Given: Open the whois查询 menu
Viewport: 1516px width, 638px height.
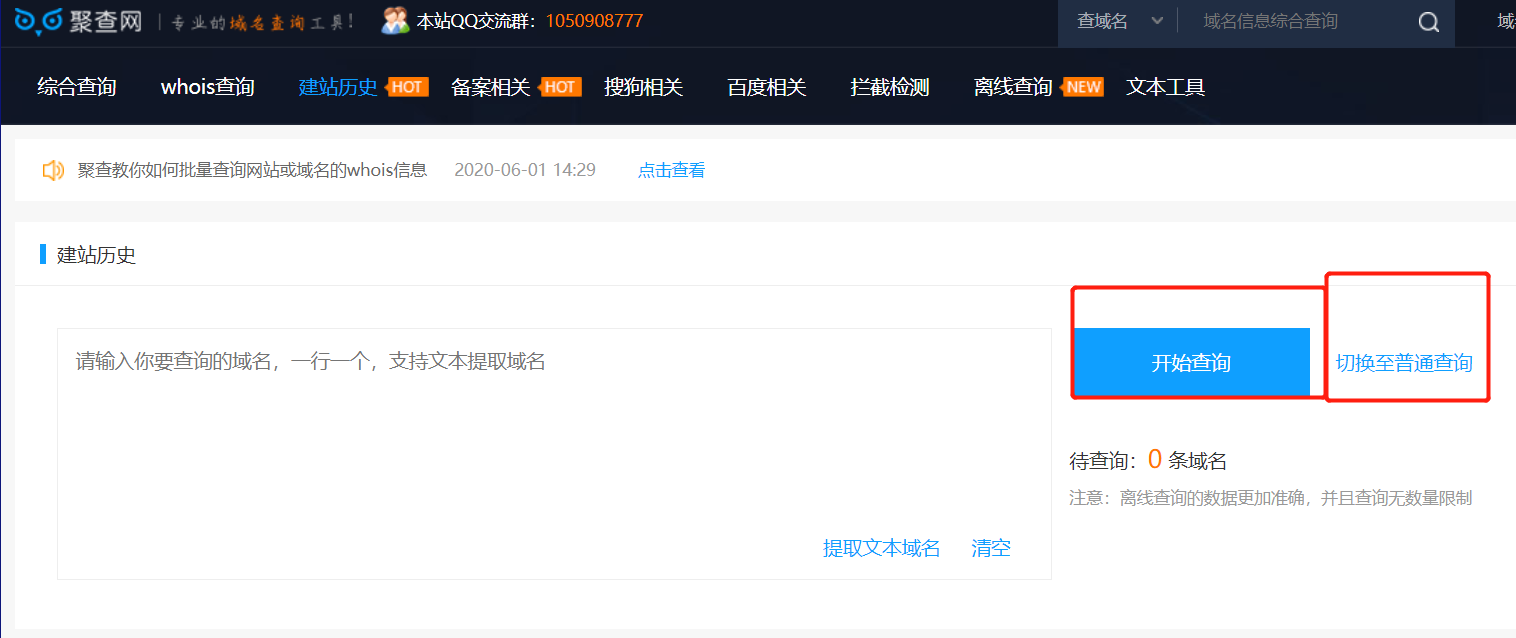Looking at the screenshot, I should tap(208, 87).
